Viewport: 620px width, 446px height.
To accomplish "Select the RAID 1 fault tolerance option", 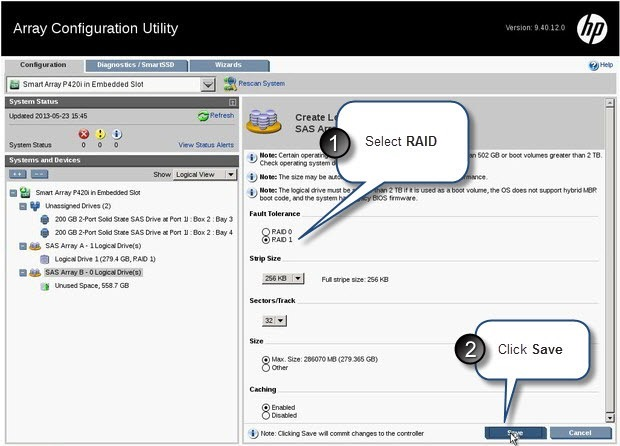I will [x=266, y=240].
